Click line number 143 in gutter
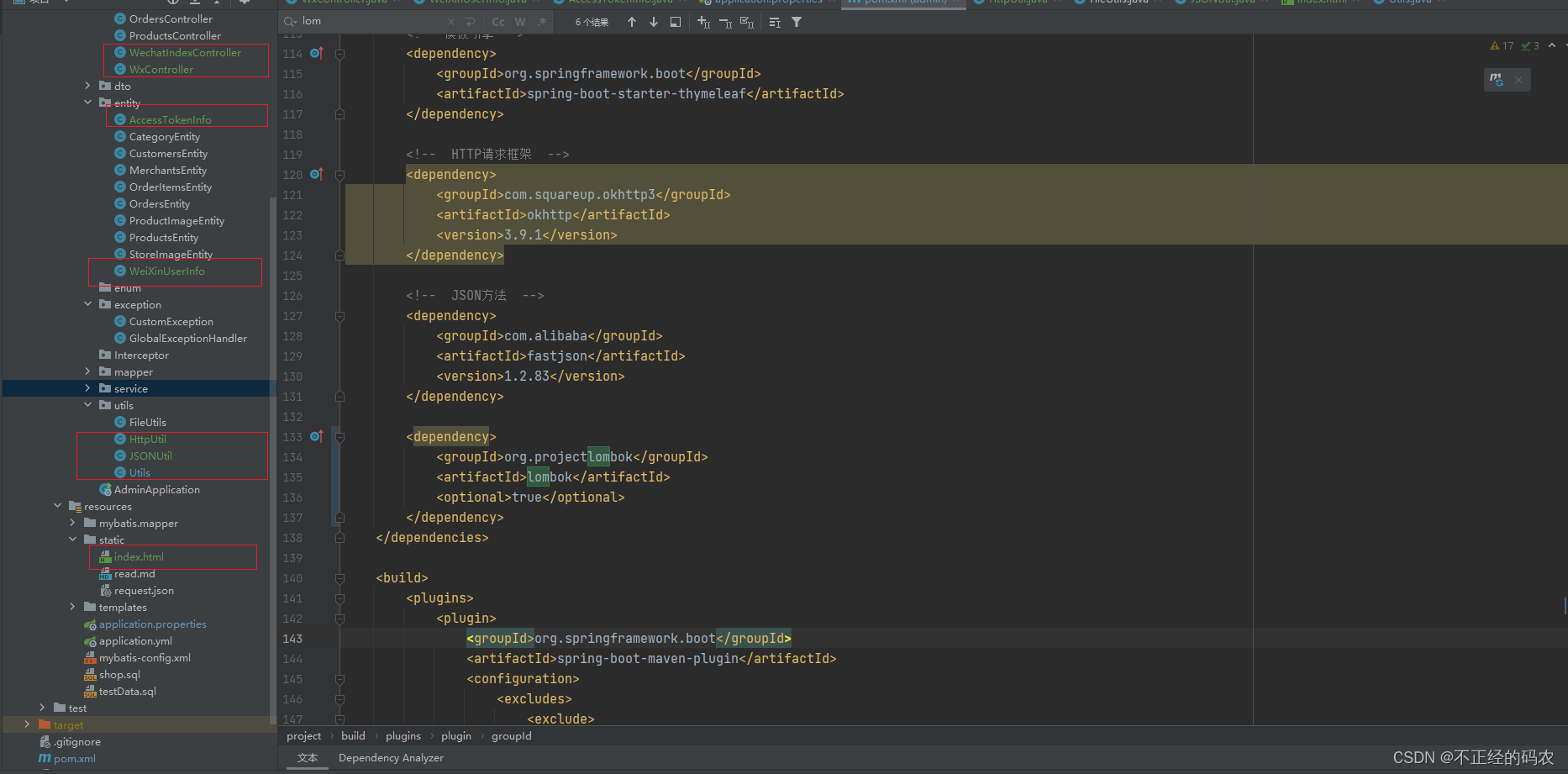The width and height of the screenshot is (1568, 774). click(x=292, y=639)
